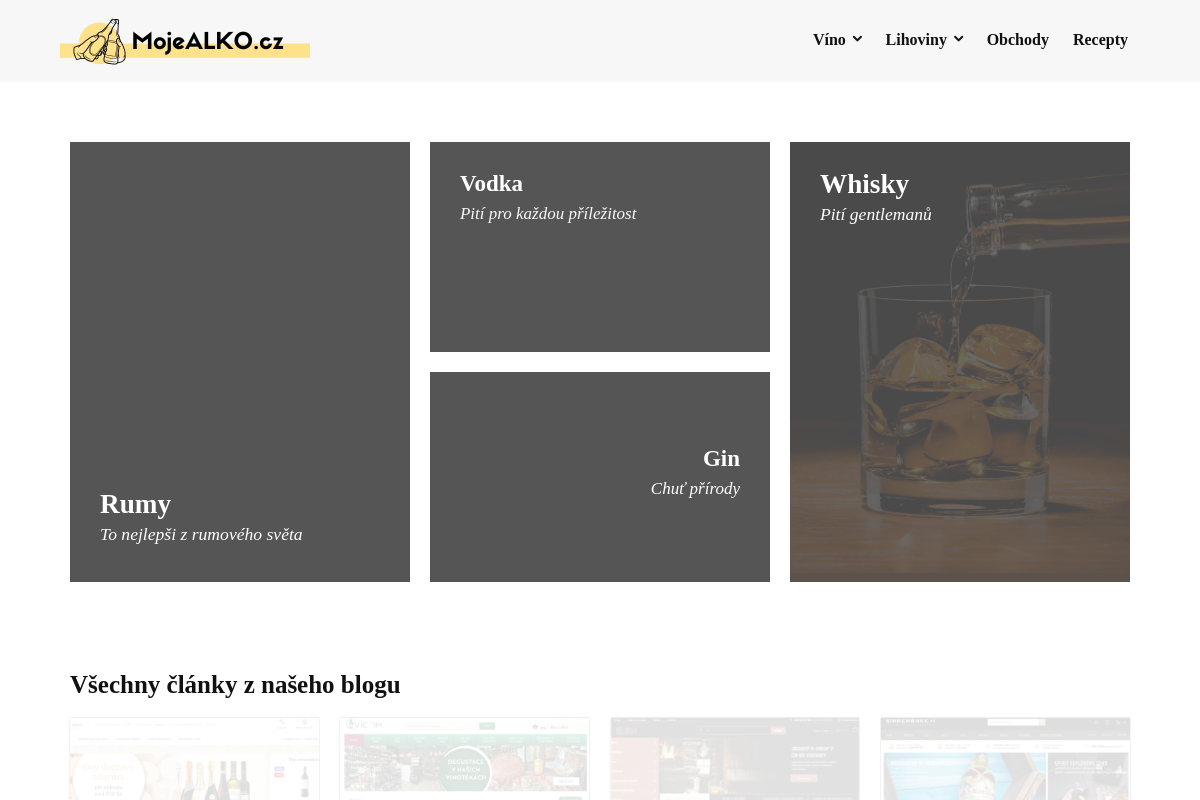This screenshot has height=800, width=1200.
Task: Open the Rumy category tile
Action: [x=240, y=362]
